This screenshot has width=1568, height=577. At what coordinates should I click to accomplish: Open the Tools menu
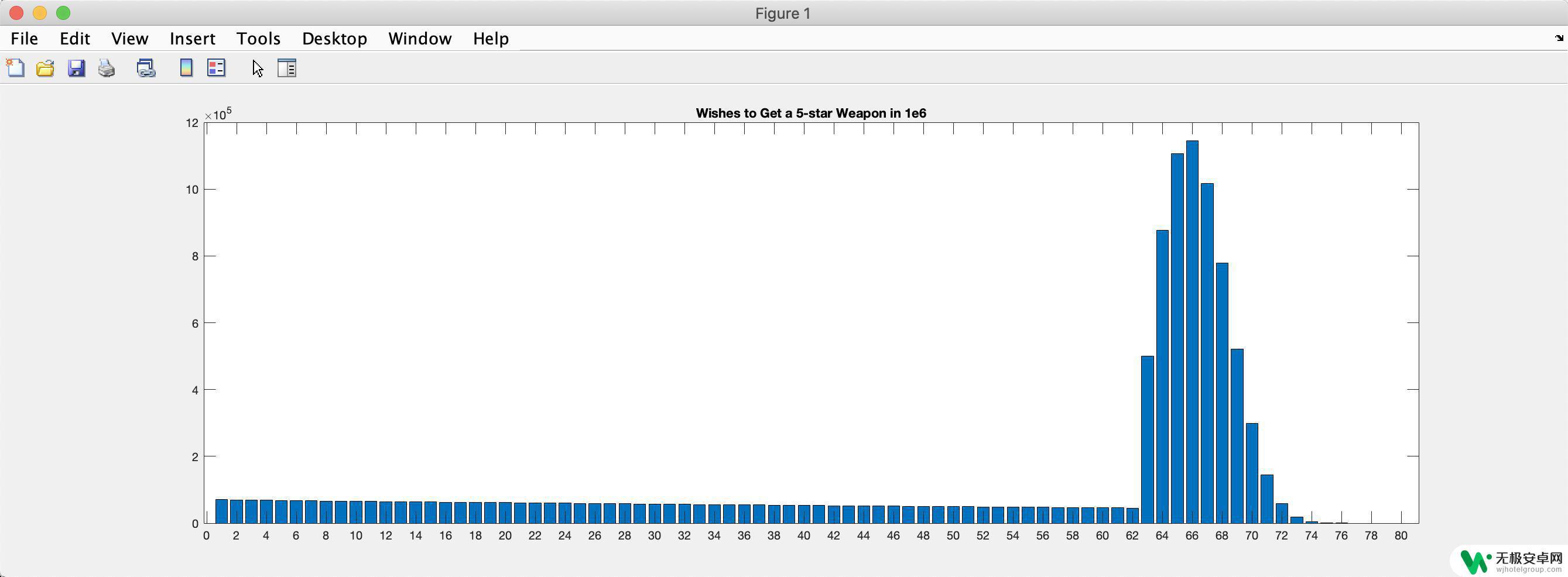[x=258, y=39]
